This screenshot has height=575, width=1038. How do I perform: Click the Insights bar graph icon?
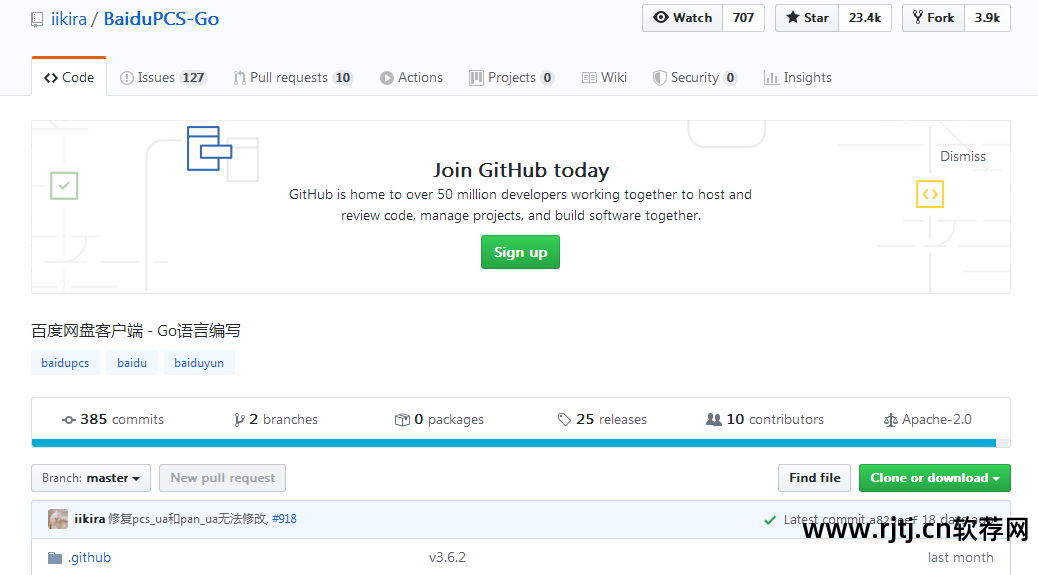pyautogui.click(x=771, y=78)
